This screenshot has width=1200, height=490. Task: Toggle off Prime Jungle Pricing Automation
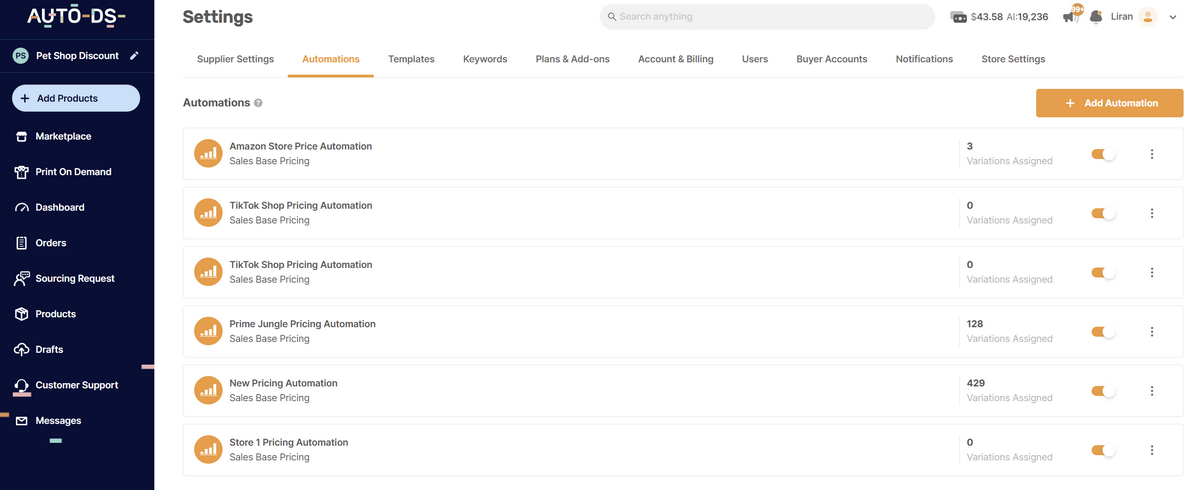[1103, 332]
